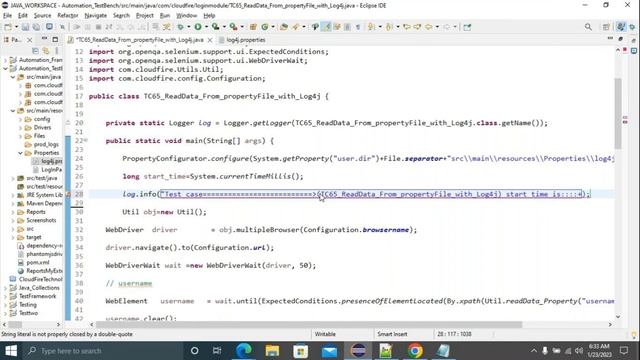
Task: Click the Open Type toolbar icon
Action: click(x=284, y=27)
